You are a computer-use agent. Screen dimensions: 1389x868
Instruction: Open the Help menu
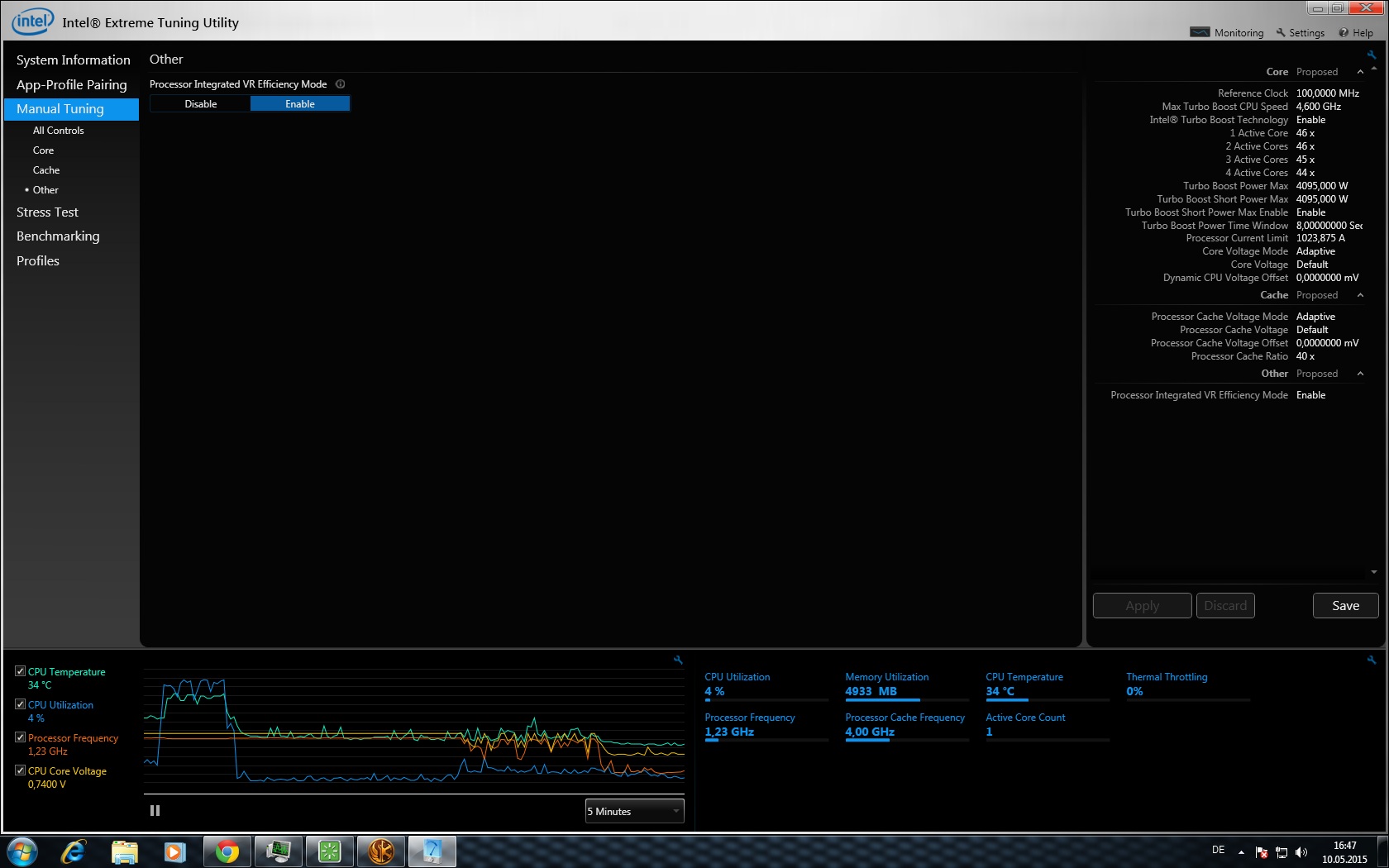pyautogui.click(x=1356, y=33)
